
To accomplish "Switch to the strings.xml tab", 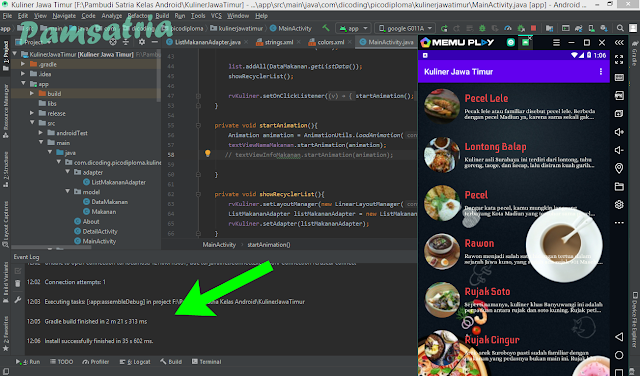I will coord(278,42).
